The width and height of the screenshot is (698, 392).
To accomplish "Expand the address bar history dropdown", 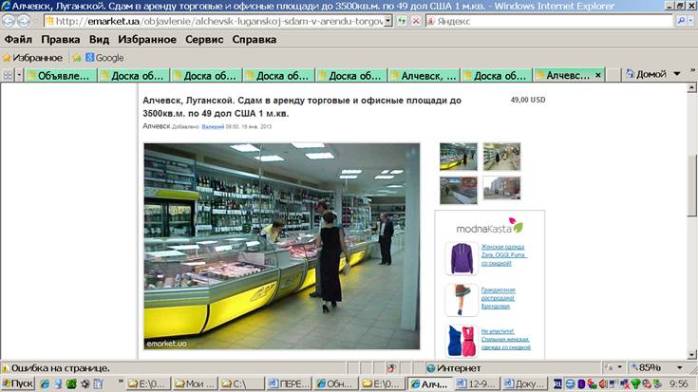I will coord(388,21).
